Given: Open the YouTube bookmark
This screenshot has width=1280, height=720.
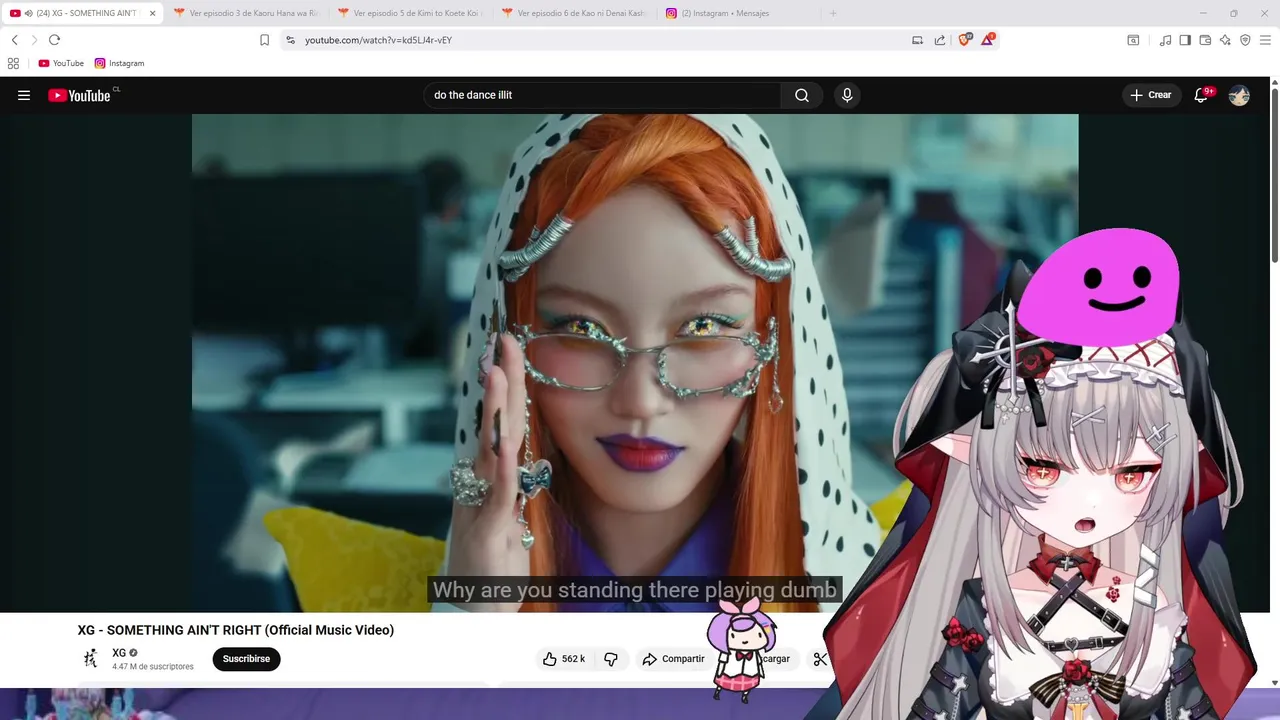Looking at the screenshot, I should [61, 63].
